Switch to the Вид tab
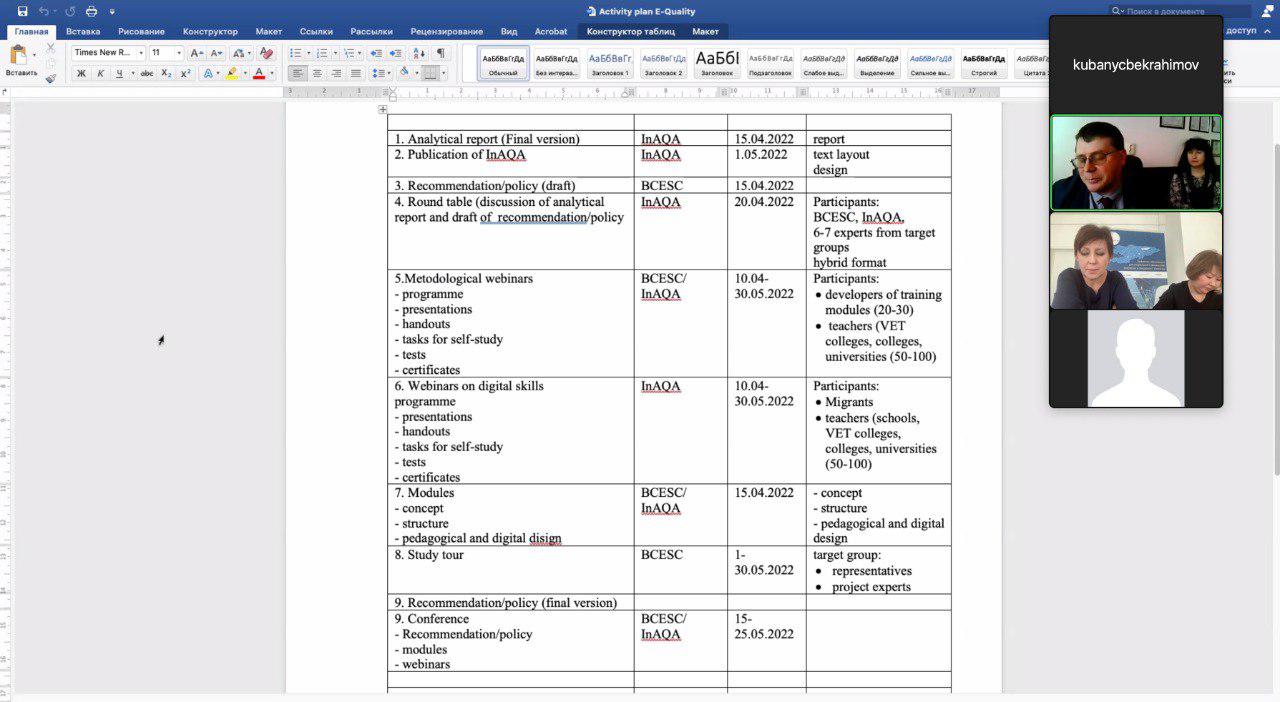Viewport: 1280px width, 702px height. point(509,32)
